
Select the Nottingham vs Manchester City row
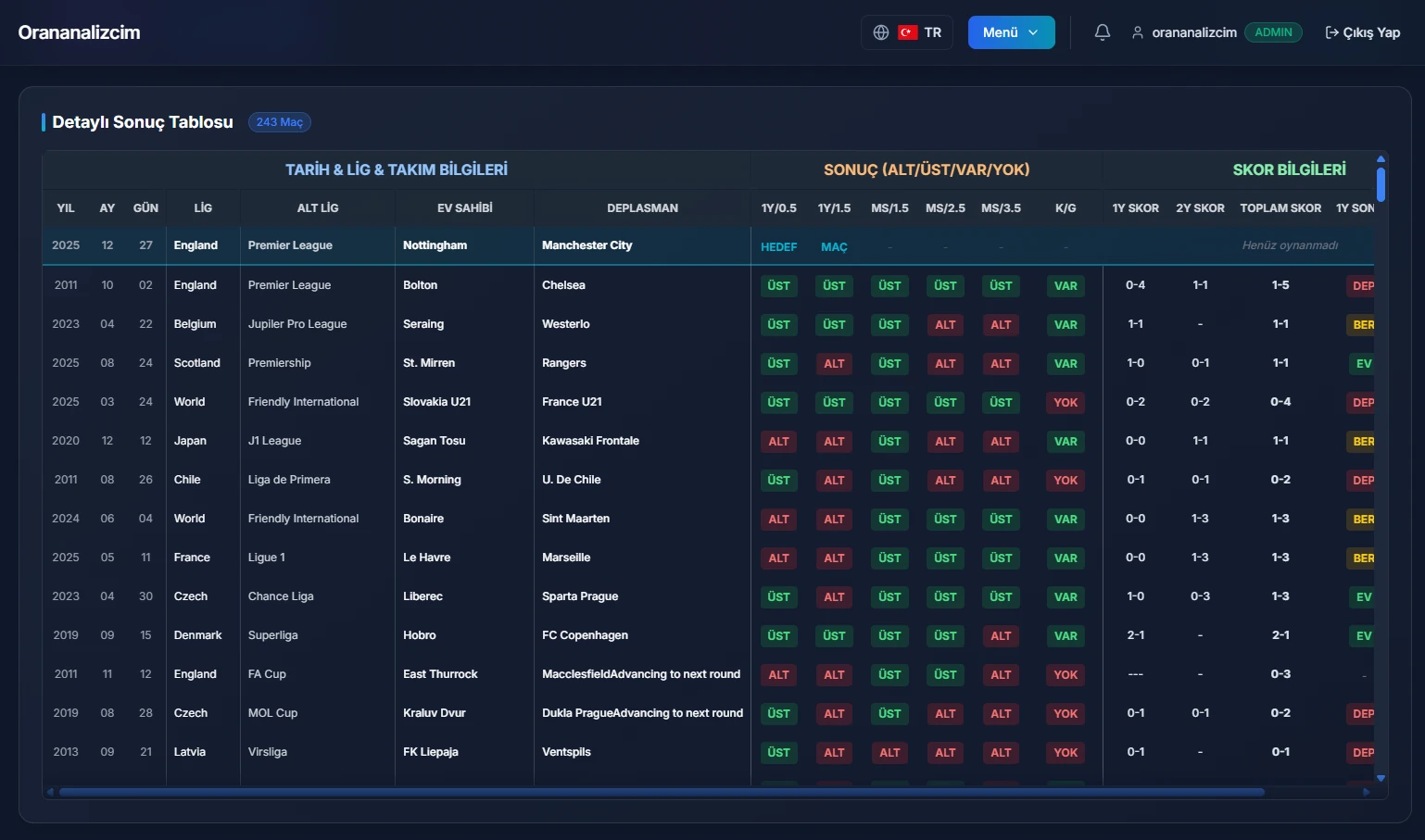[x=463, y=245]
